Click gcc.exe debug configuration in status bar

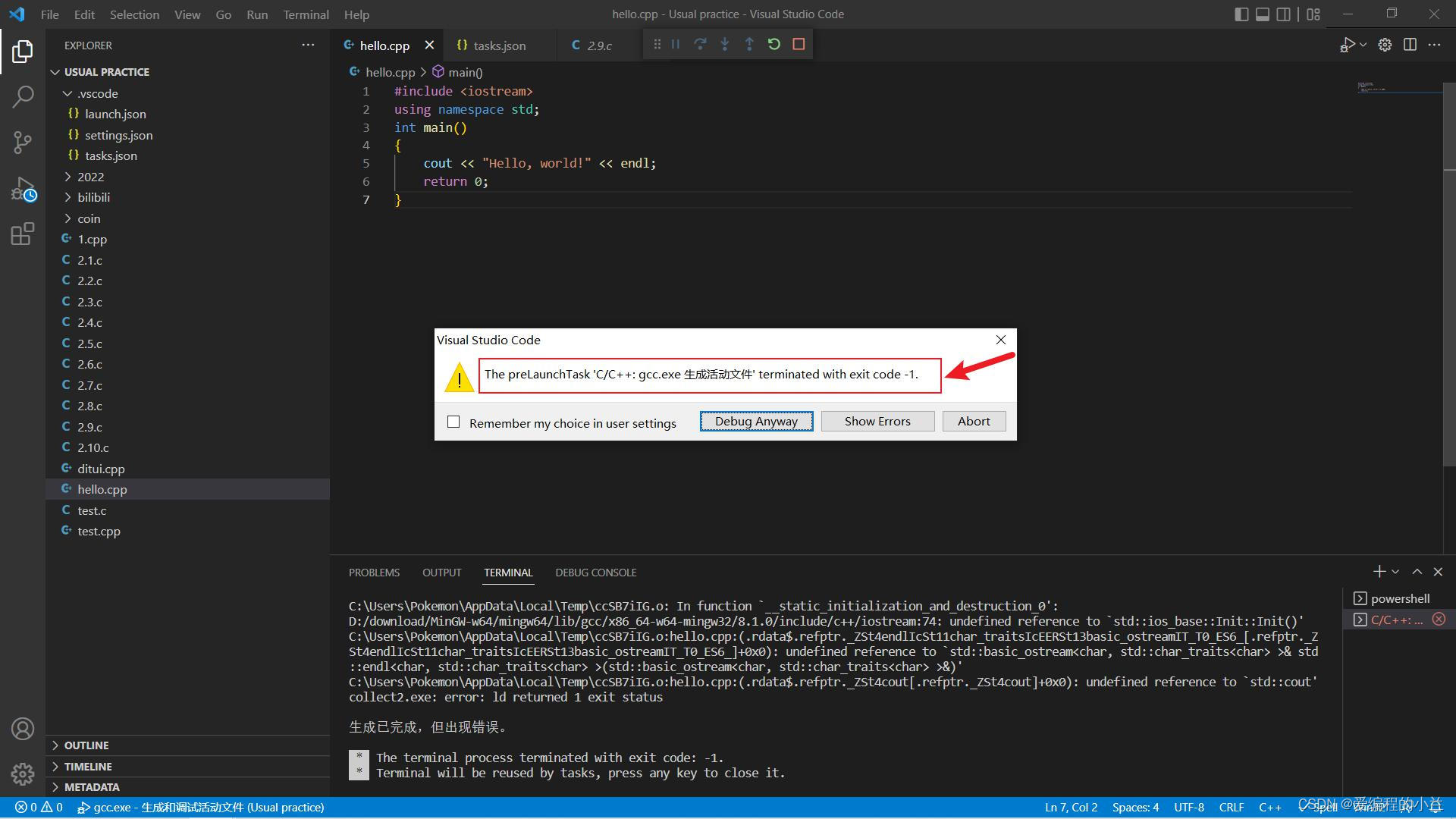tap(201, 808)
